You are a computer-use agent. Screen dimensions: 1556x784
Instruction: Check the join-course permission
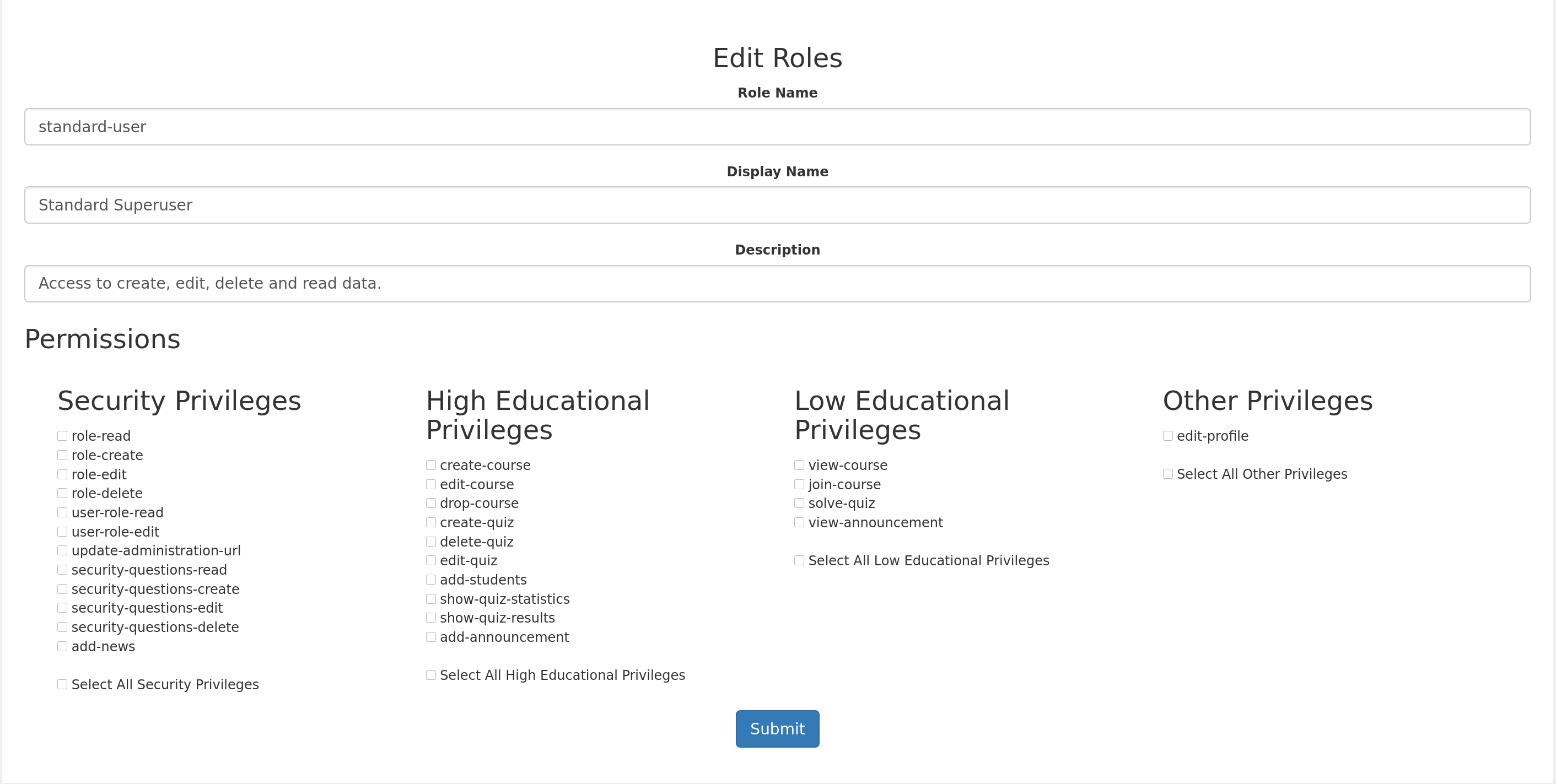click(799, 484)
